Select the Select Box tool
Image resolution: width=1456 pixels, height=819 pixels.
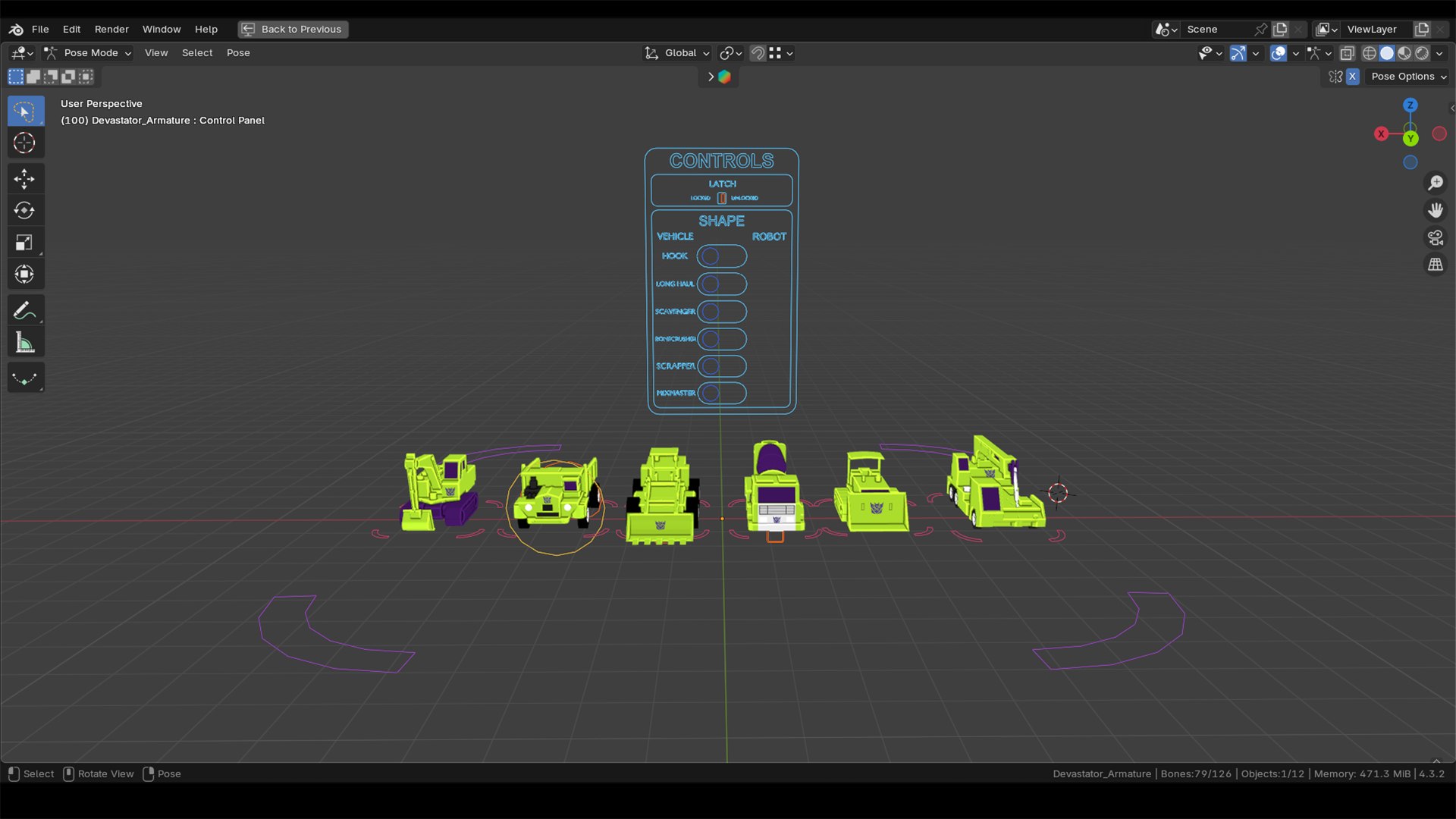[x=25, y=111]
